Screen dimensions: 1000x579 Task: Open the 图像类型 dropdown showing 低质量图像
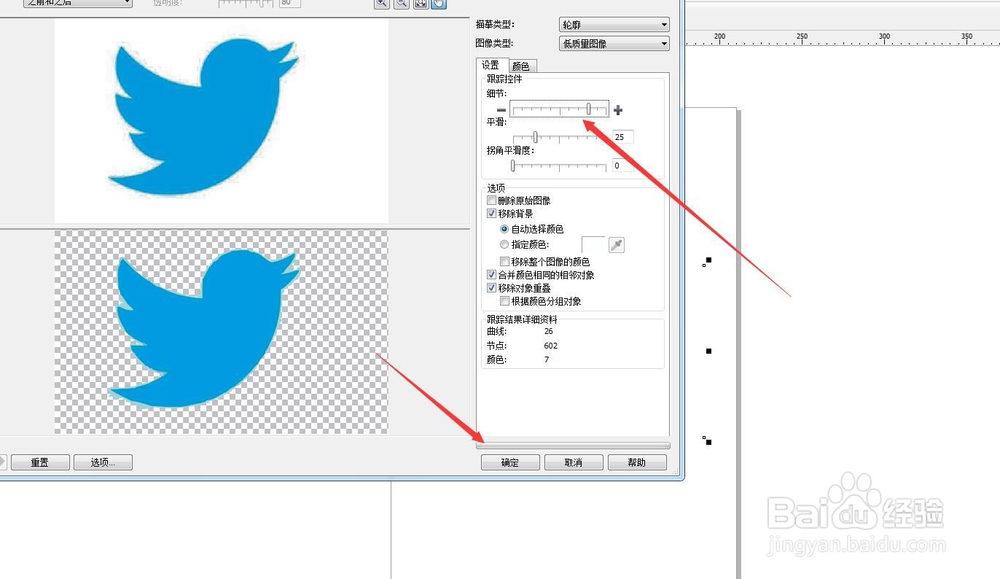(614, 43)
